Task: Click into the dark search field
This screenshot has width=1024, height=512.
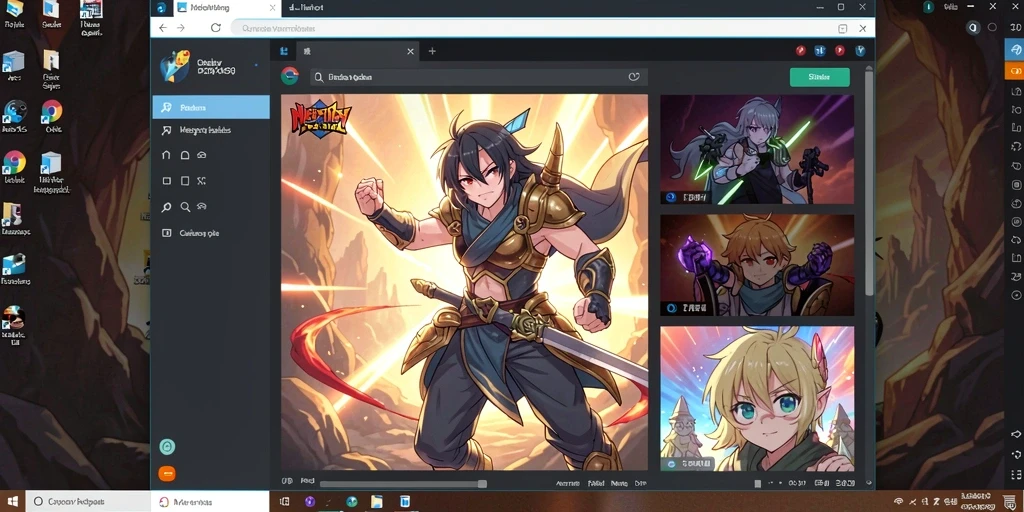Action: (x=479, y=77)
